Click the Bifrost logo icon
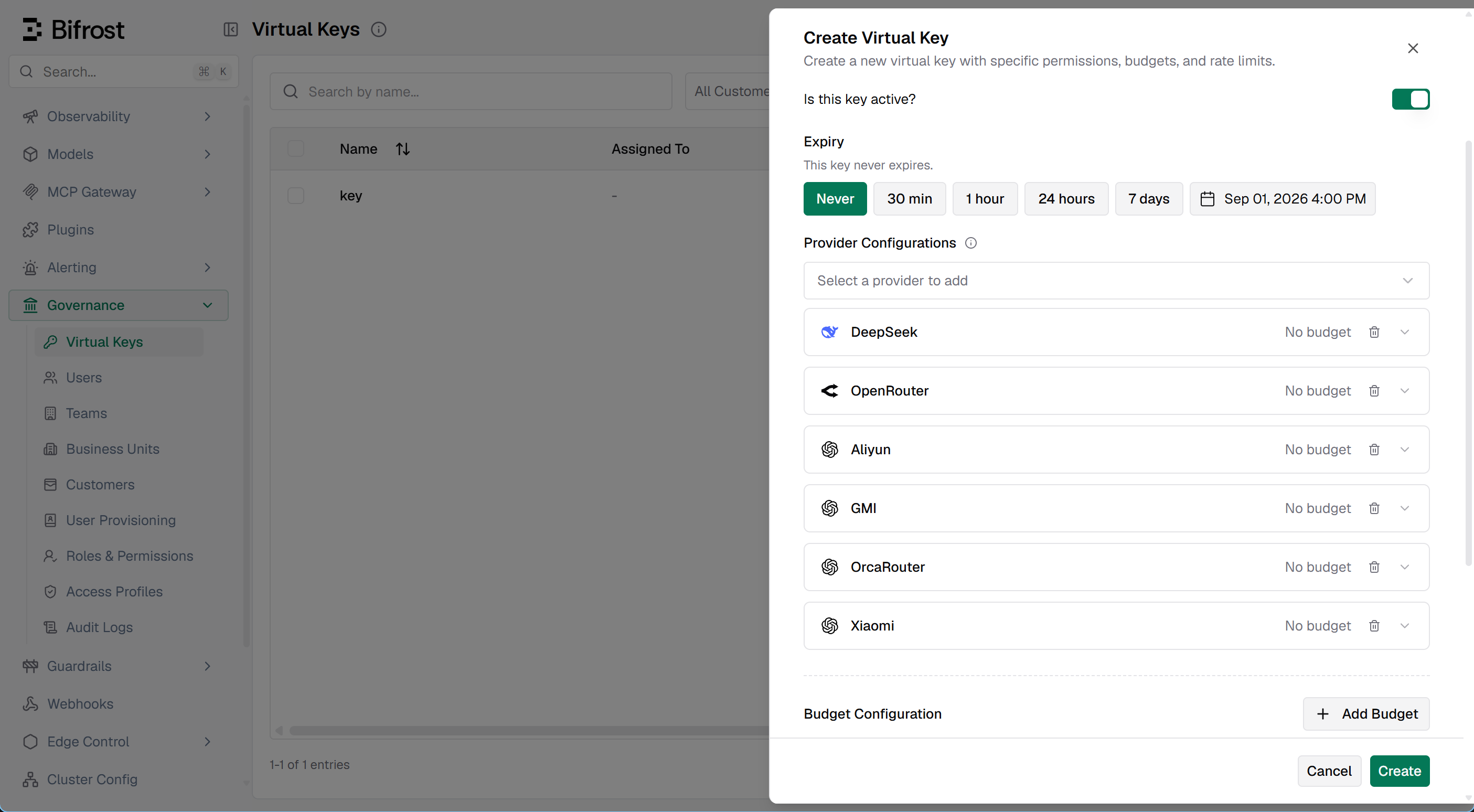The width and height of the screenshot is (1474, 812). point(32,29)
